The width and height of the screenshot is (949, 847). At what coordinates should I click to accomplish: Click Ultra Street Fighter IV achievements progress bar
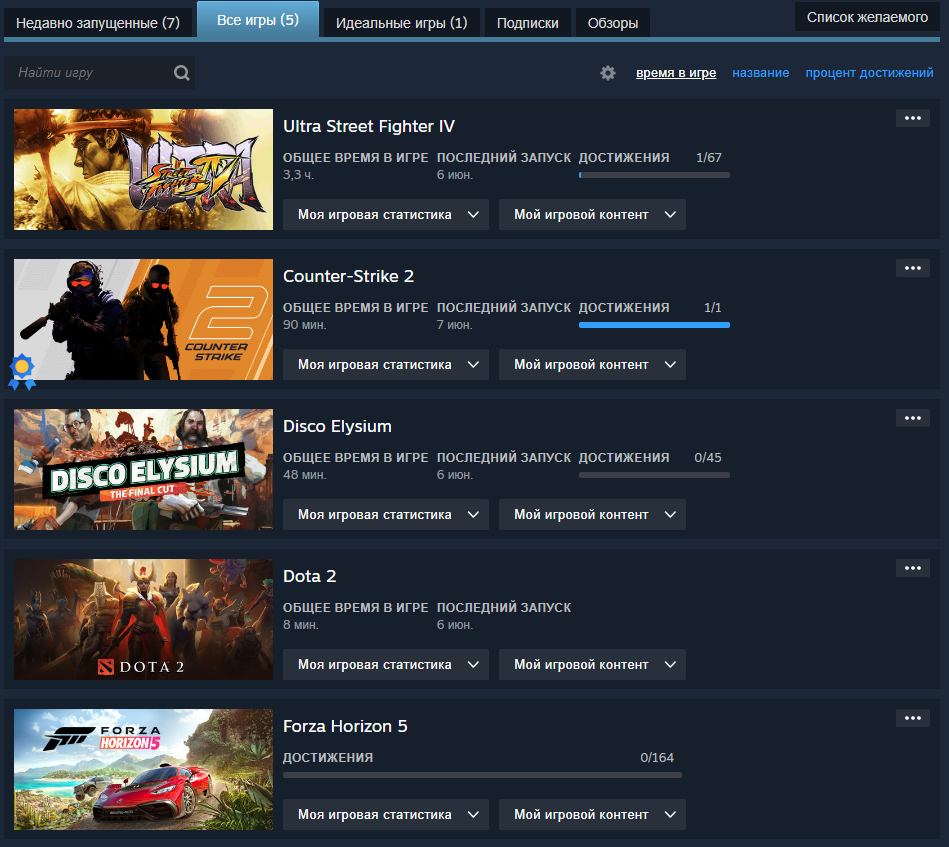click(x=654, y=175)
